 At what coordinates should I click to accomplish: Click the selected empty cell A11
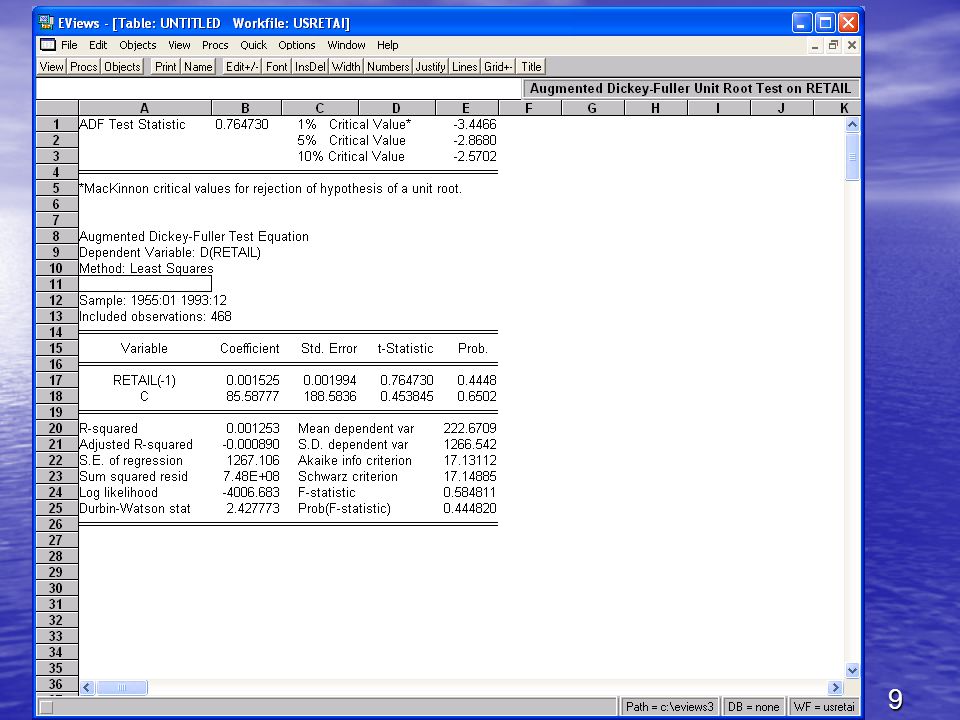tap(145, 284)
